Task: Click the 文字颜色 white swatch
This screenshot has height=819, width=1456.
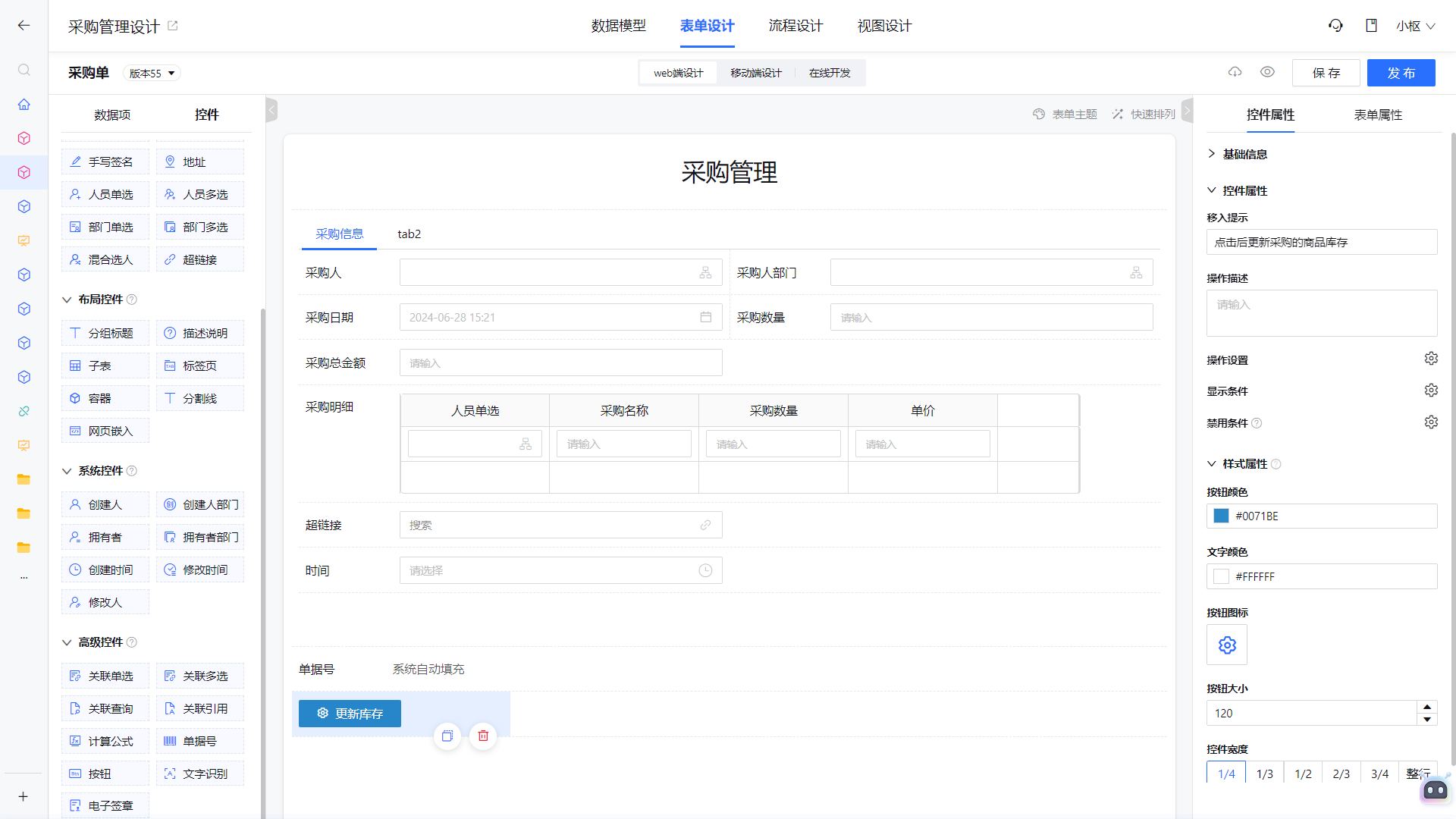Action: pyautogui.click(x=1221, y=576)
